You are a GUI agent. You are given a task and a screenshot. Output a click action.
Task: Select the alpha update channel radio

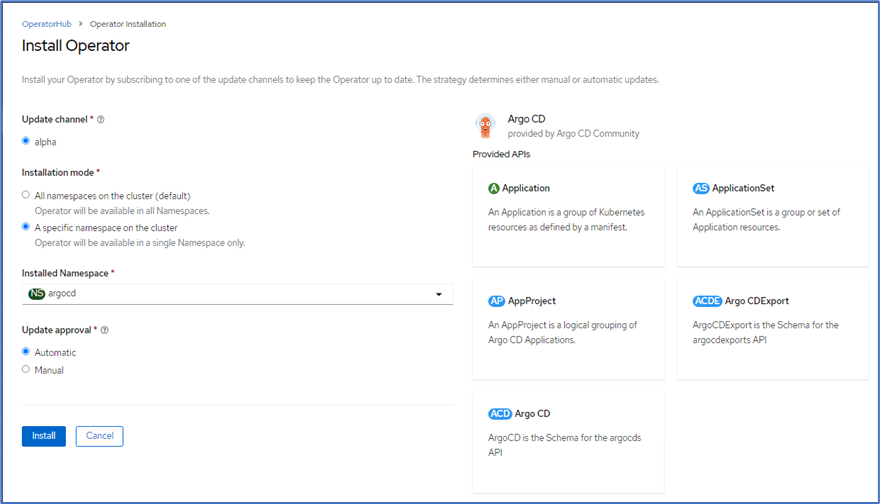click(x=26, y=142)
